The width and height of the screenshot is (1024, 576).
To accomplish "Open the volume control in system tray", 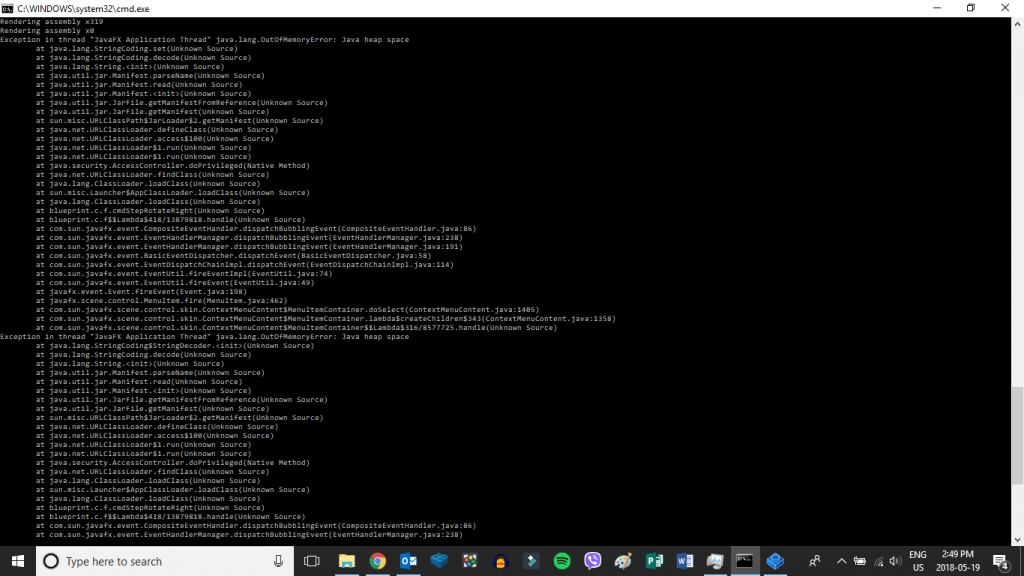I will pos(893,561).
